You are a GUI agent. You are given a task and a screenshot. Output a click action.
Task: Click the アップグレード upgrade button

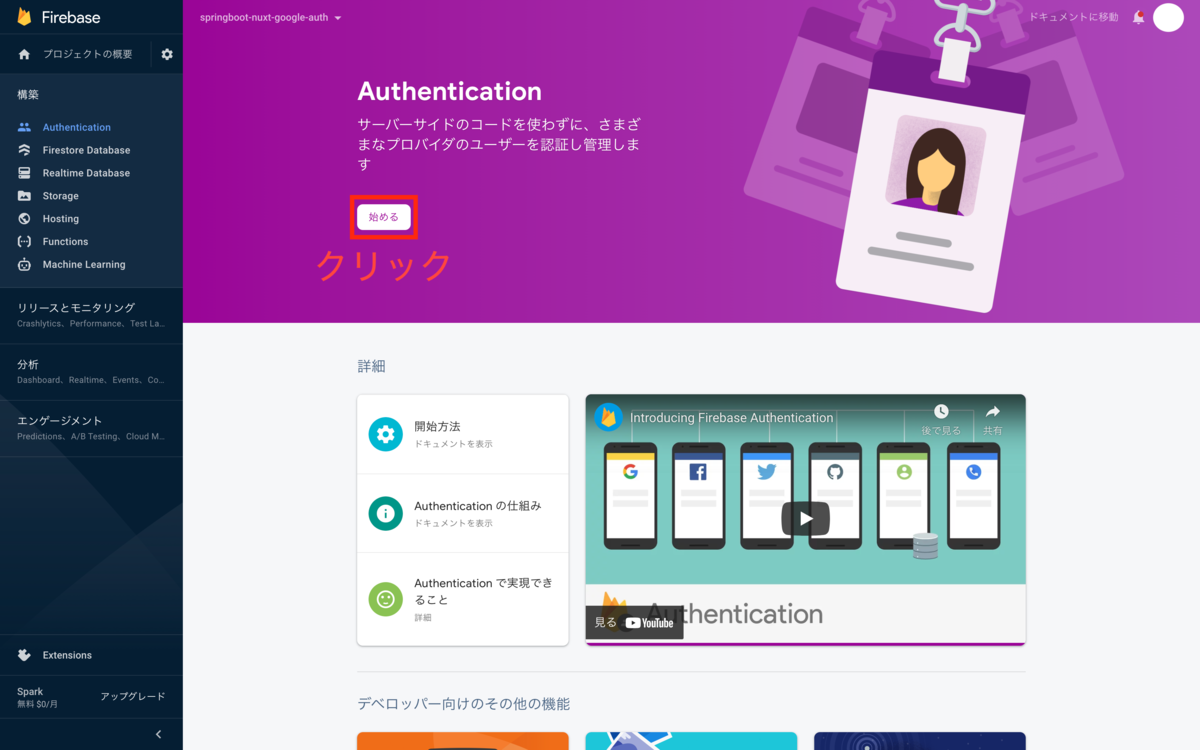133,696
